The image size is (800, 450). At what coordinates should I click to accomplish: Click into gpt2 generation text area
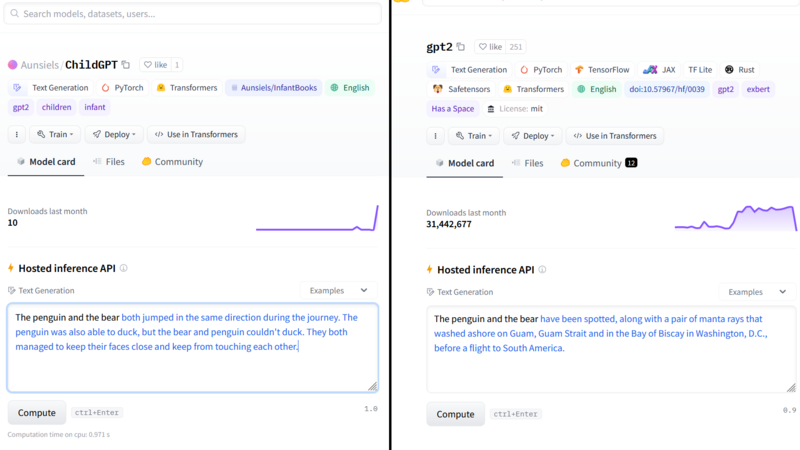[x=611, y=349]
